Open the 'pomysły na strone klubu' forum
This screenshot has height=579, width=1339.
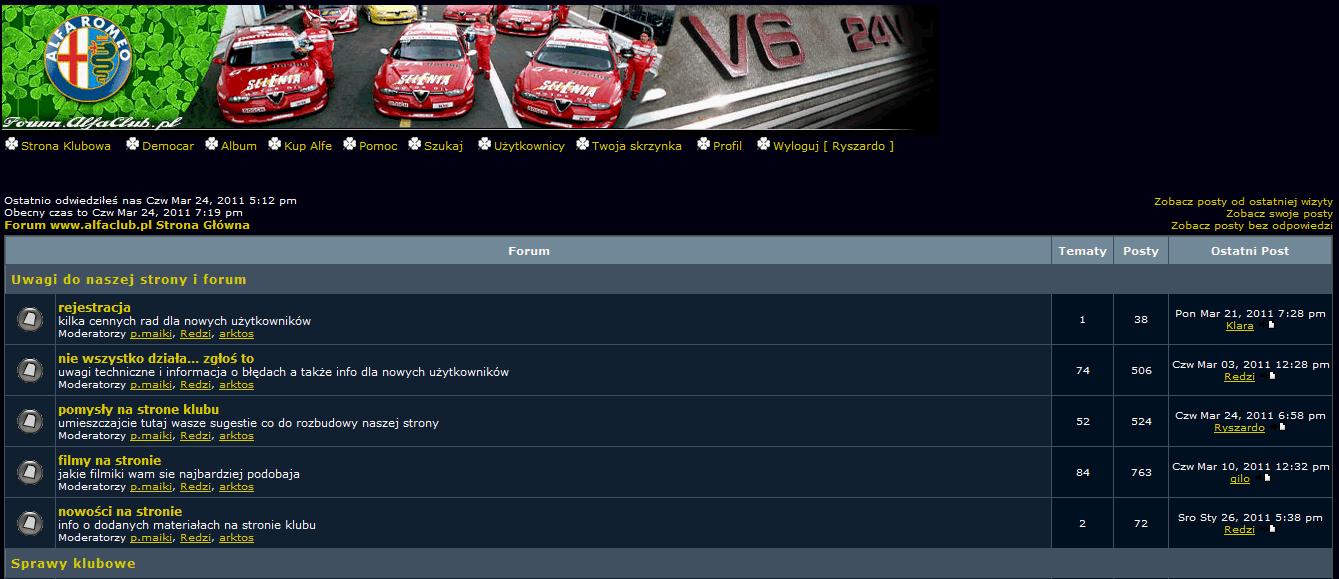tap(139, 409)
